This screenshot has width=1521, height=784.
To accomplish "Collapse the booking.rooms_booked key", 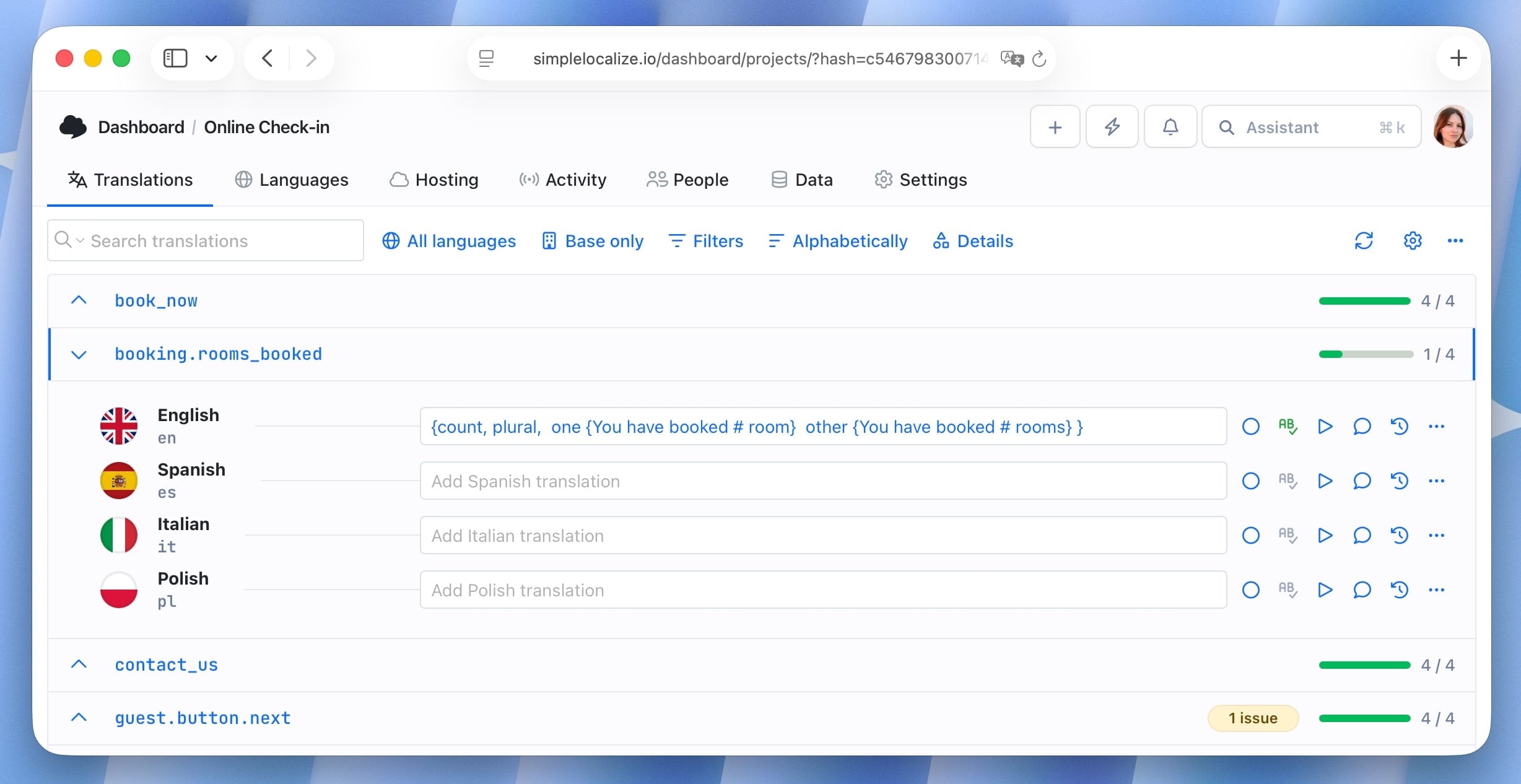I will click(x=79, y=355).
